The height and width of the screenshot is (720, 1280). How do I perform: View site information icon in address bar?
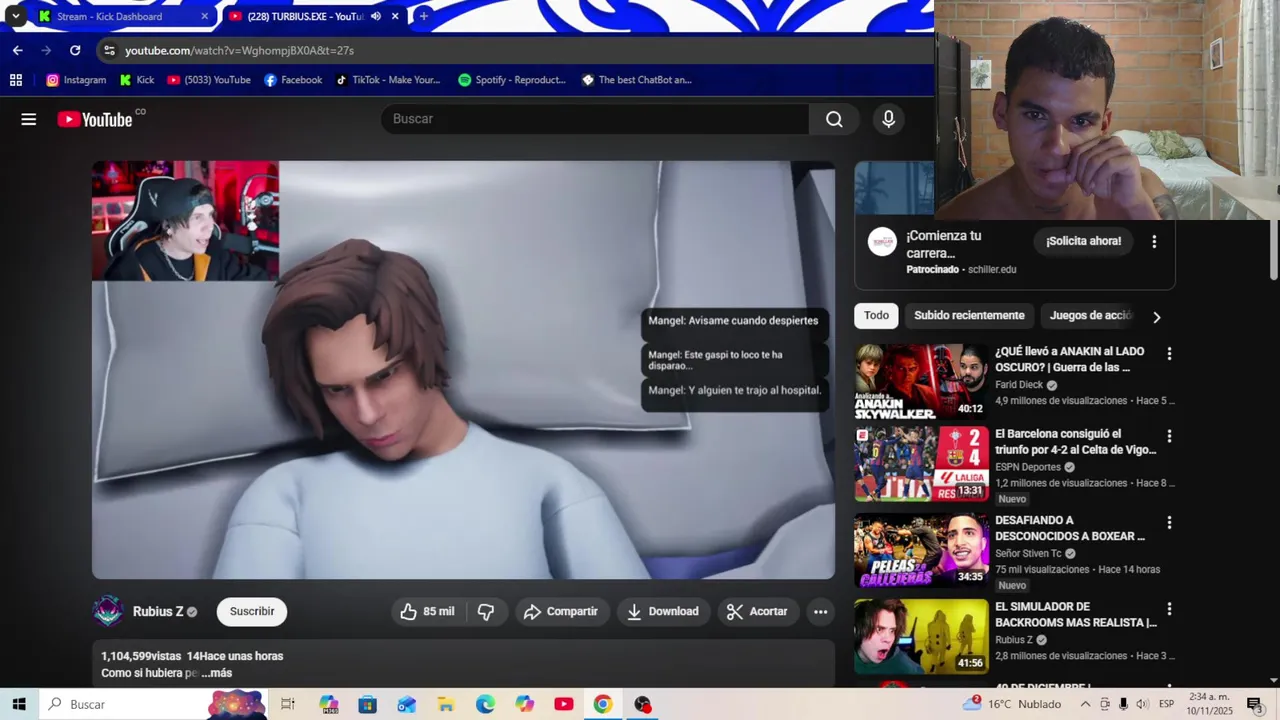pos(109,50)
